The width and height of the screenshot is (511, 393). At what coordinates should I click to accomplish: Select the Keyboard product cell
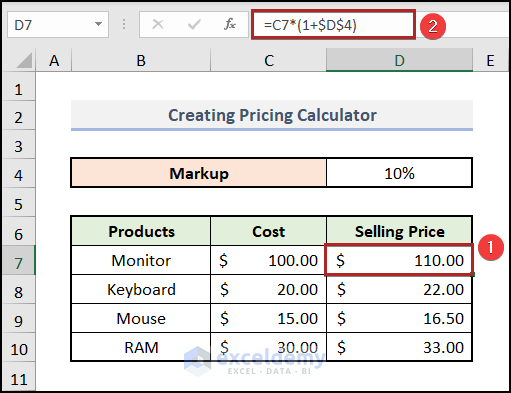coord(141,289)
